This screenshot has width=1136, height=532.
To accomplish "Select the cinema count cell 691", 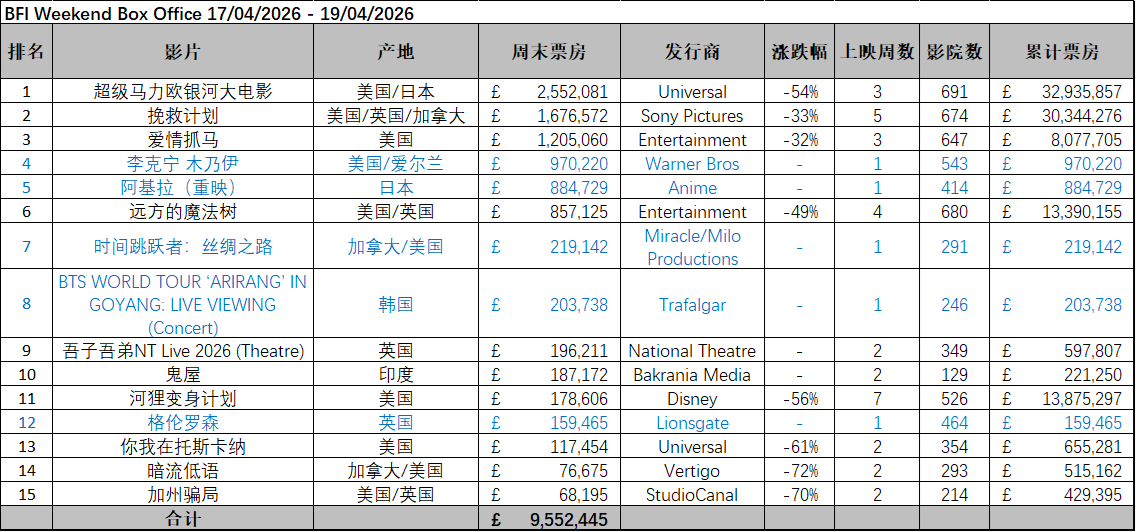I will click(954, 92).
